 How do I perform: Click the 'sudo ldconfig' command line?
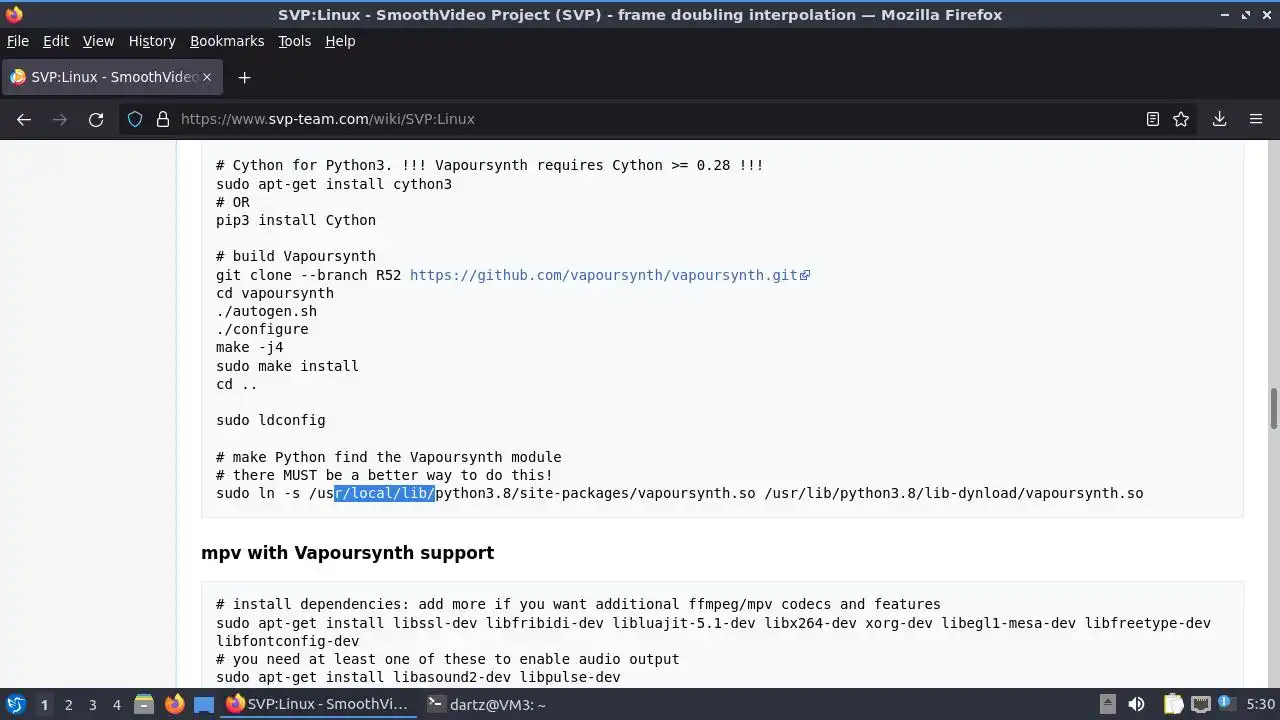[270, 421]
